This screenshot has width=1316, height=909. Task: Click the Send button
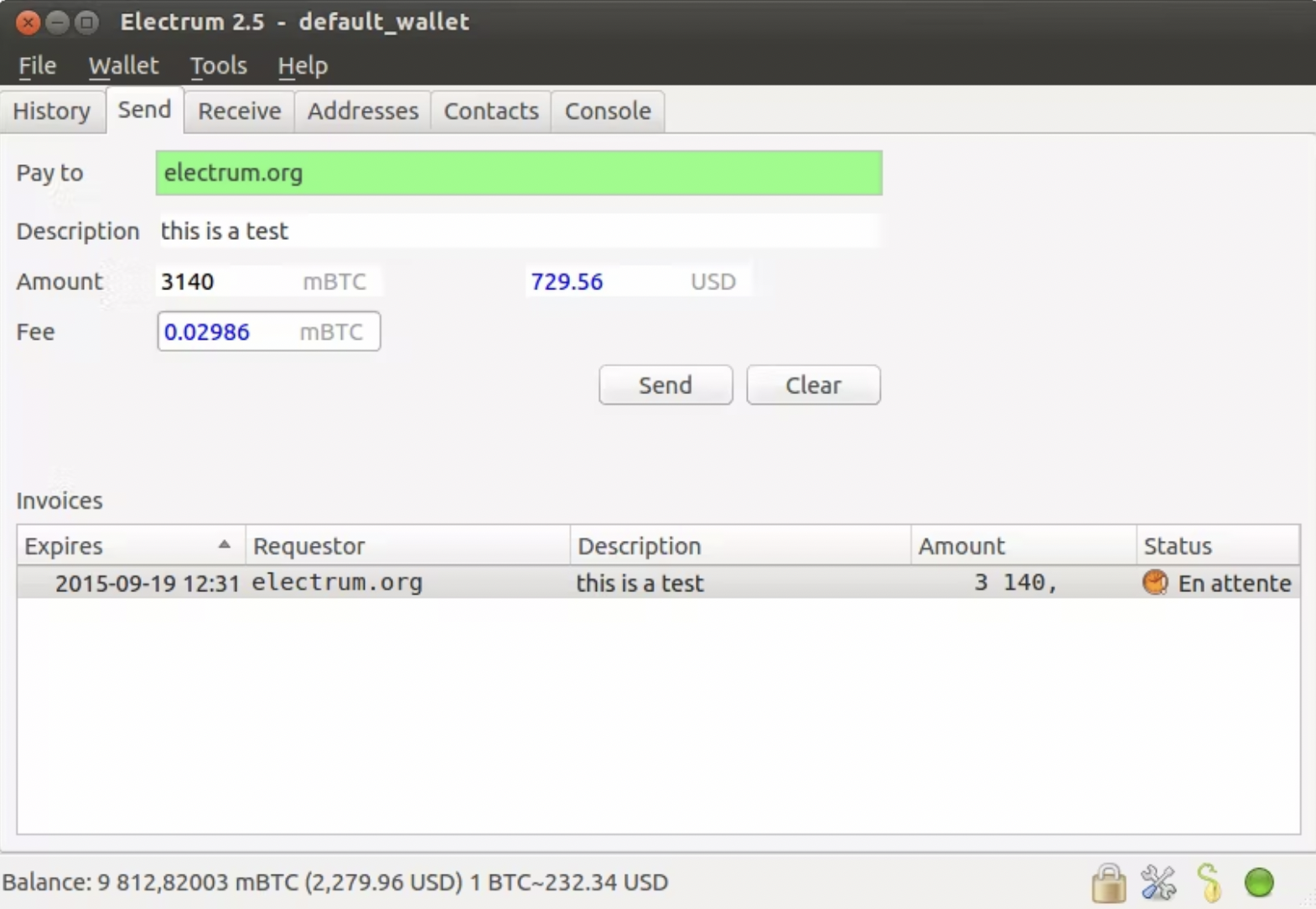[666, 385]
